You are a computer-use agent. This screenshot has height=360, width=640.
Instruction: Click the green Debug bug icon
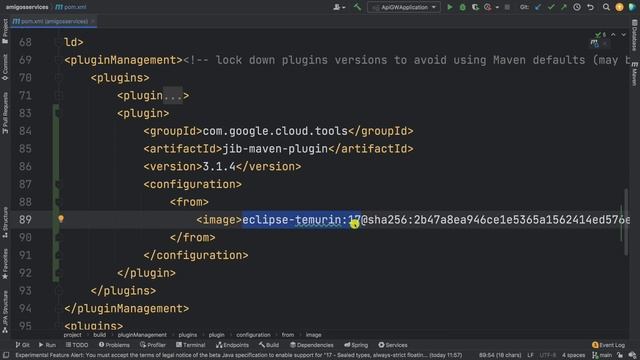tap(462, 7)
